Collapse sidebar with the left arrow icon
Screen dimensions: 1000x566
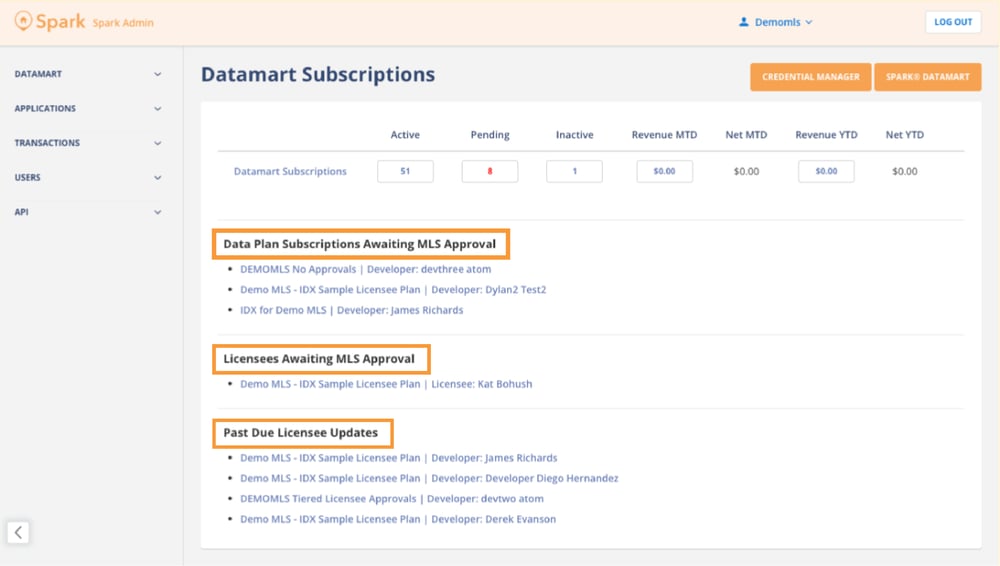[x=18, y=532]
